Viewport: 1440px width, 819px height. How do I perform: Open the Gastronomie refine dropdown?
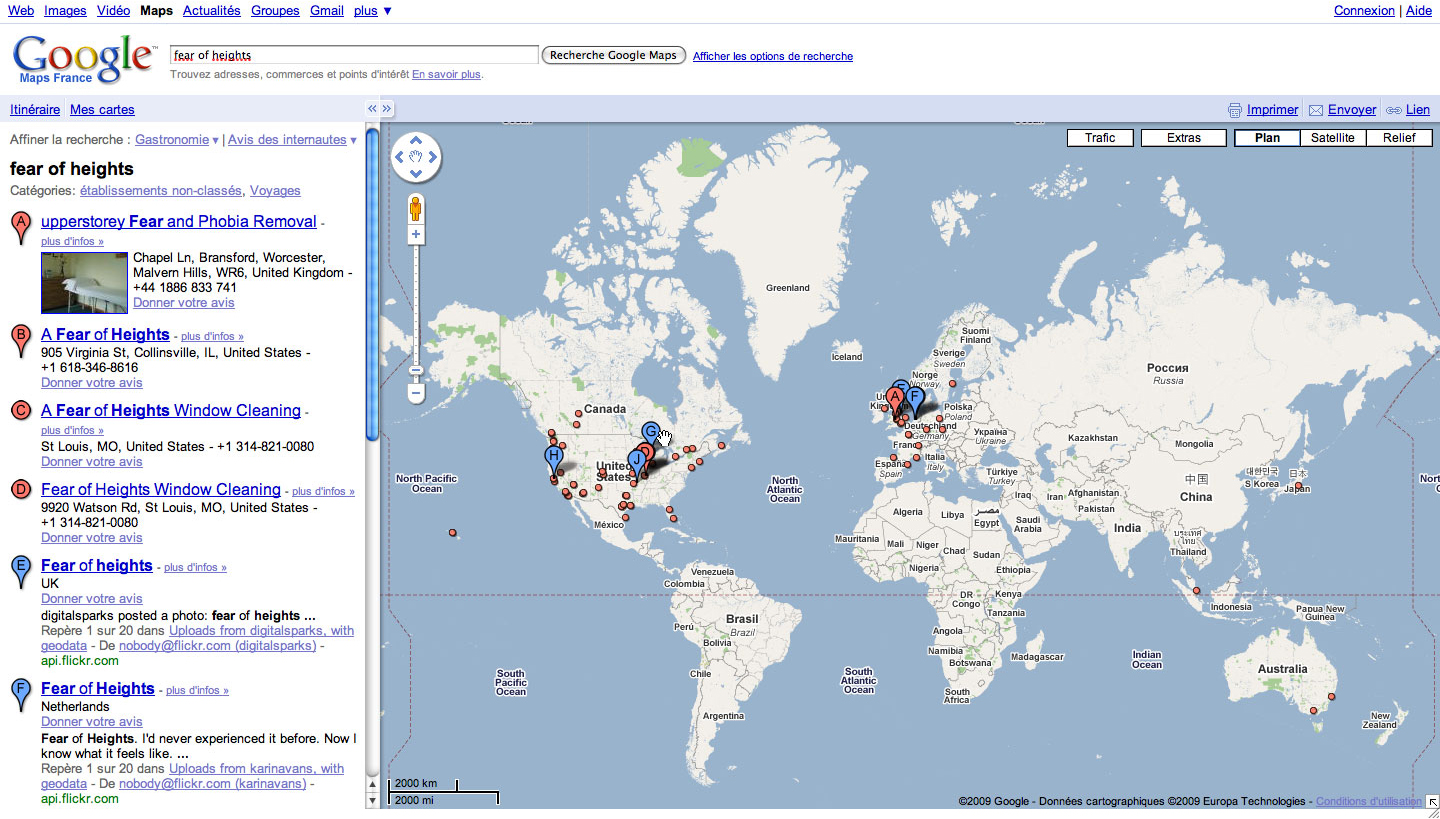(x=177, y=140)
